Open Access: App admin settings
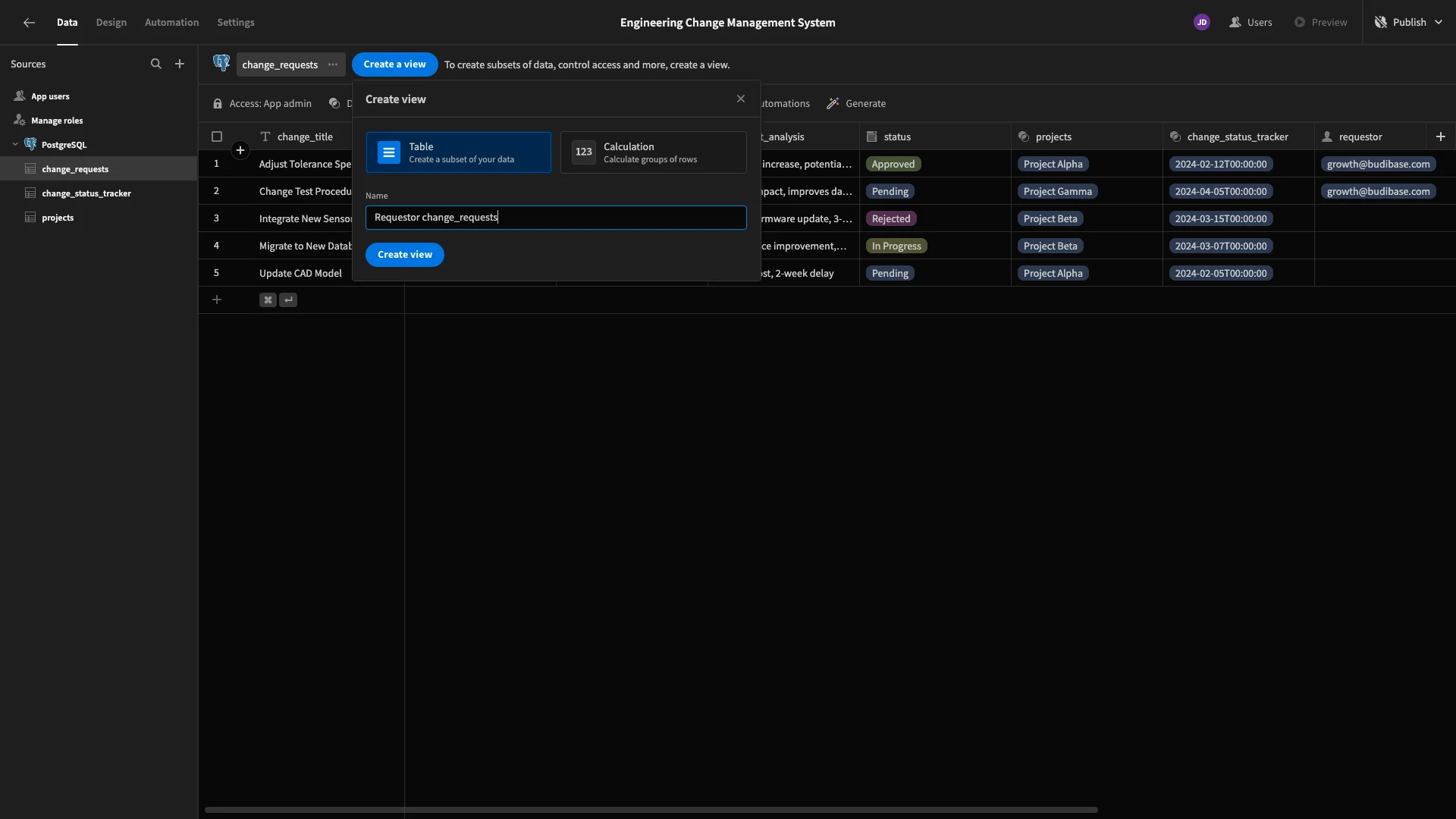Image resolution: width=1456 pixels, height=819 pixels. tap(262, 104)
